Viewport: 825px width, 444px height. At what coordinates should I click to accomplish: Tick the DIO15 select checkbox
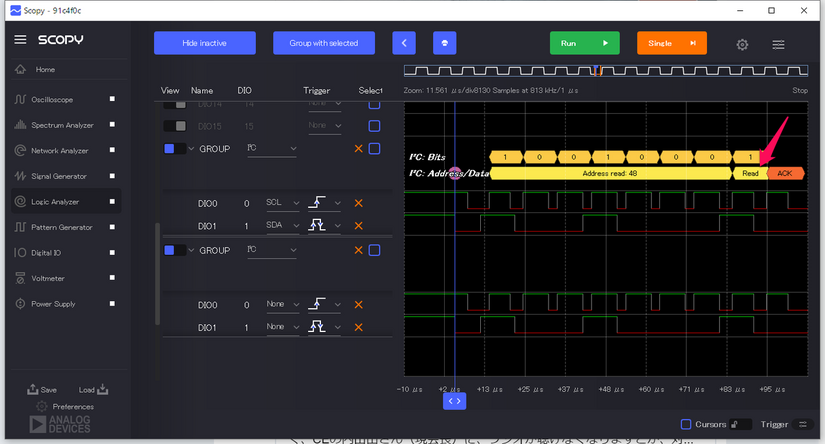[374, 126]
